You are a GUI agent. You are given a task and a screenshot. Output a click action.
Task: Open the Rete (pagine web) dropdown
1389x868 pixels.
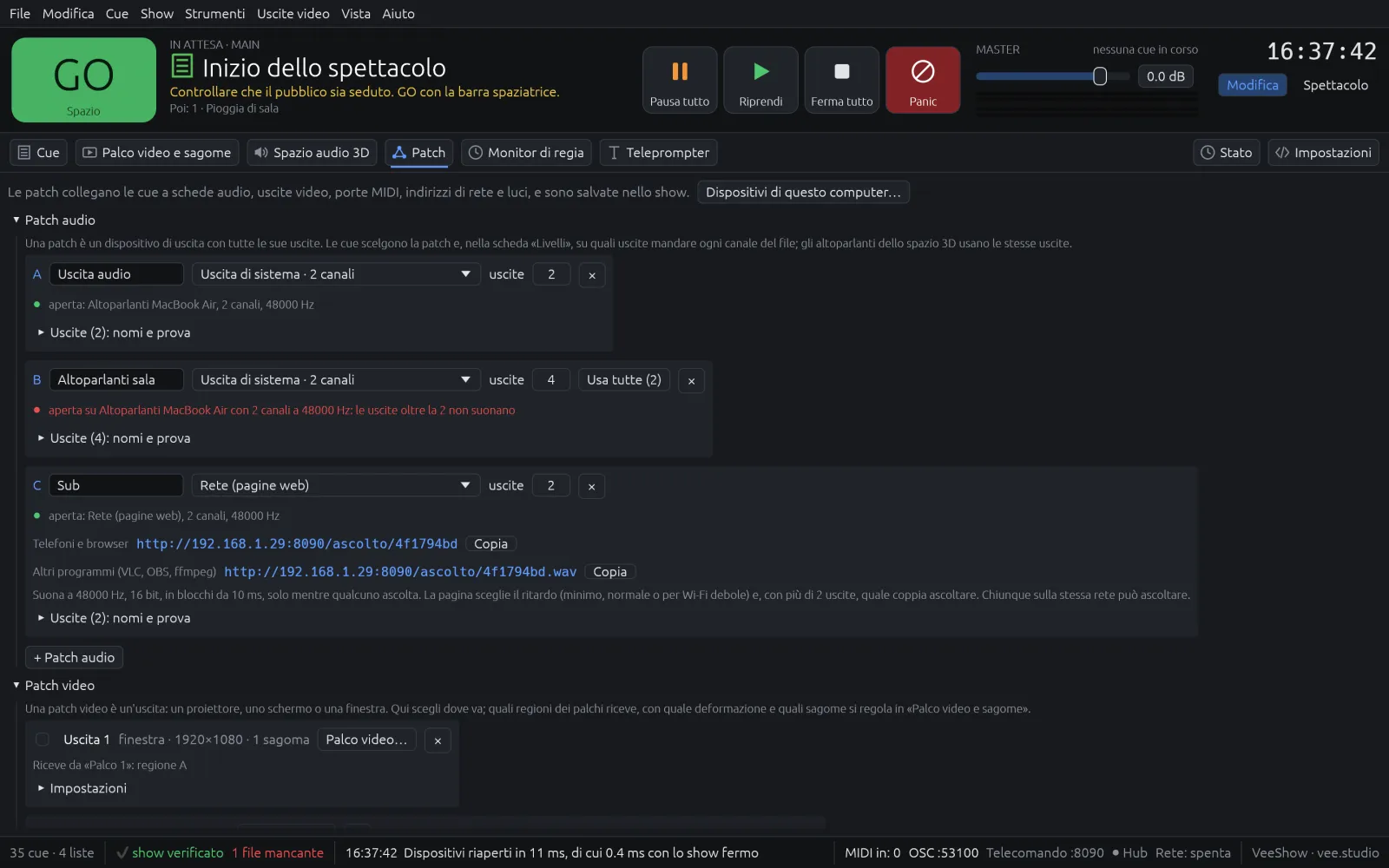[336, 486]
